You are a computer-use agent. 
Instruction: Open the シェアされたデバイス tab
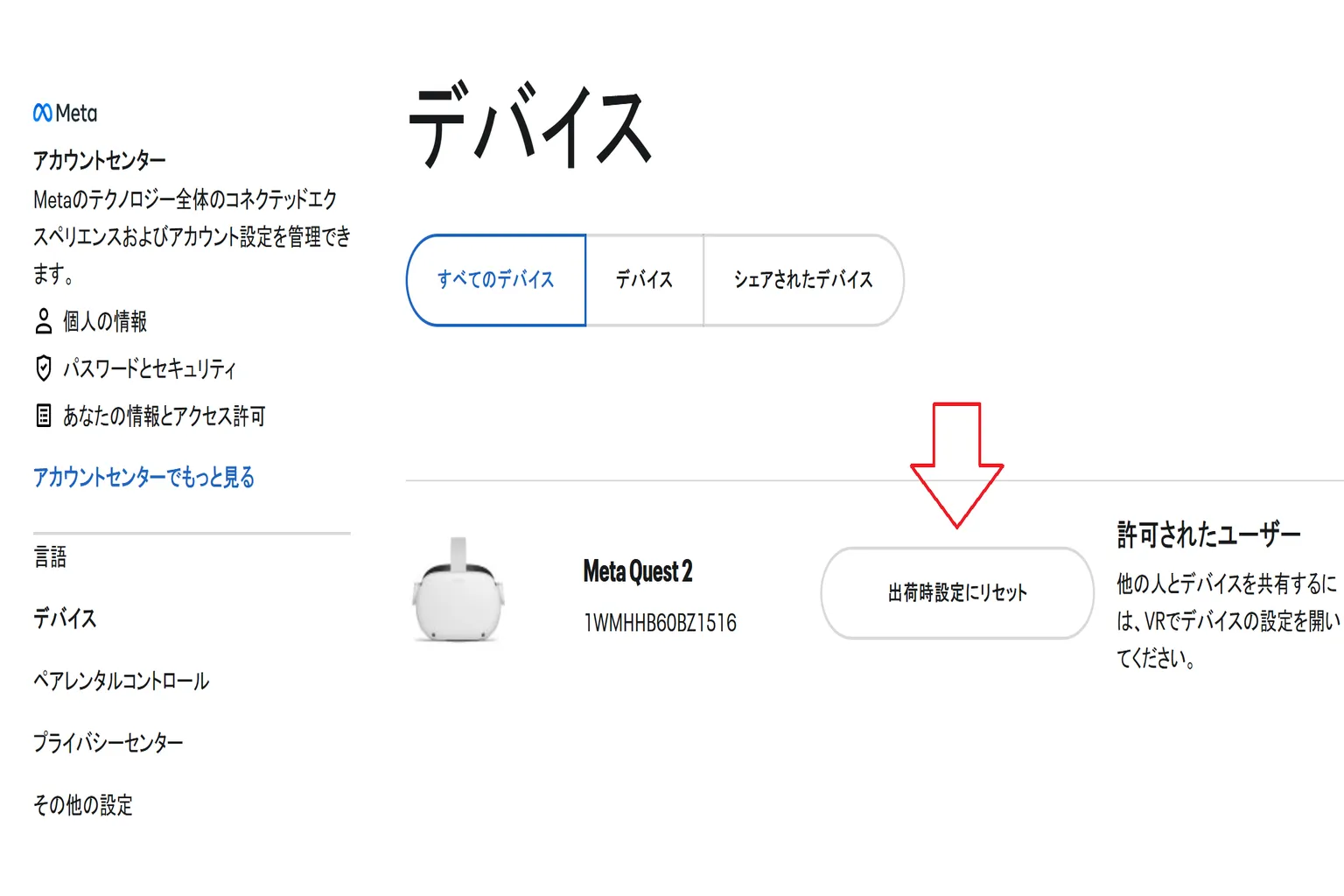tap(802, 280)
